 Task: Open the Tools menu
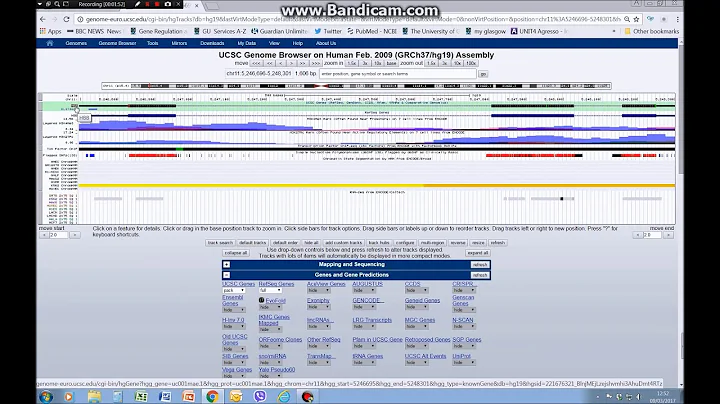click(x=152, y=43)
